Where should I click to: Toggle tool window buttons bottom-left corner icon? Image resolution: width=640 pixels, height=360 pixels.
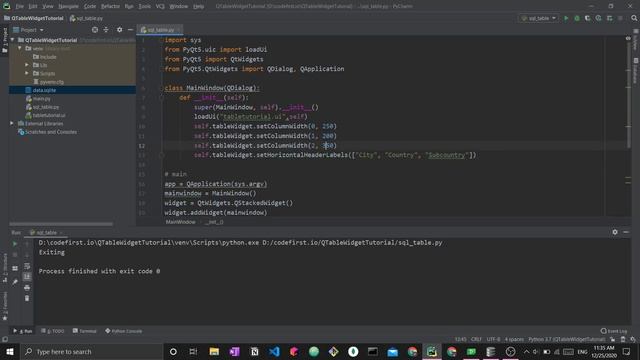click(x=4, y=339)
